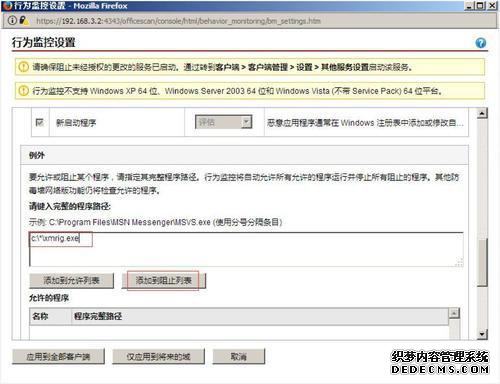This screenshot has width=500, height=384.
Task: Click the settings panel scrollbar thumb
Action: (x=482, y=261)
